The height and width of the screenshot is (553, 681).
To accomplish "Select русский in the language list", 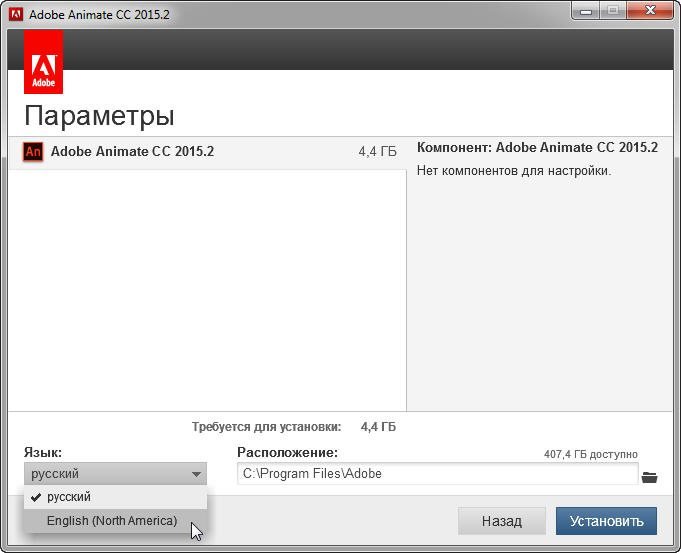I will point(116,497).
